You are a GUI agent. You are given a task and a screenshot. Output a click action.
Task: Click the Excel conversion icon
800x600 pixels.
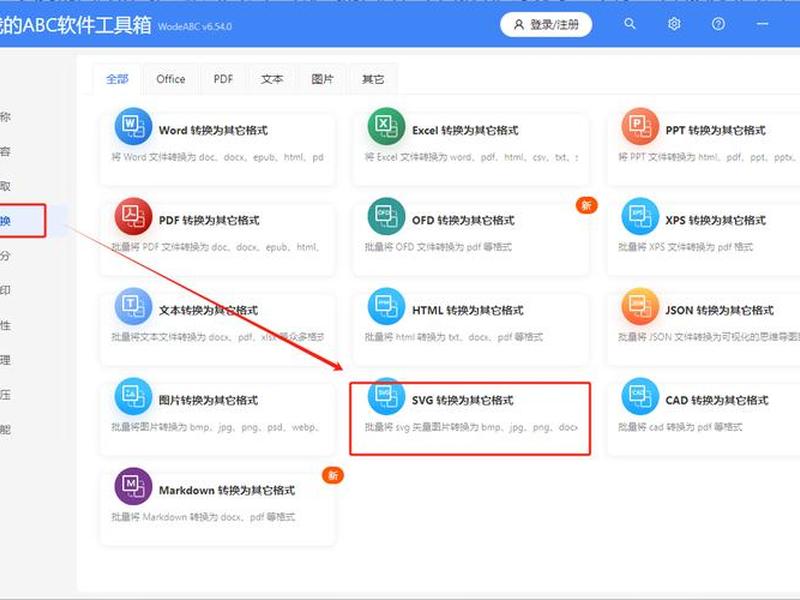pos(386,126)
